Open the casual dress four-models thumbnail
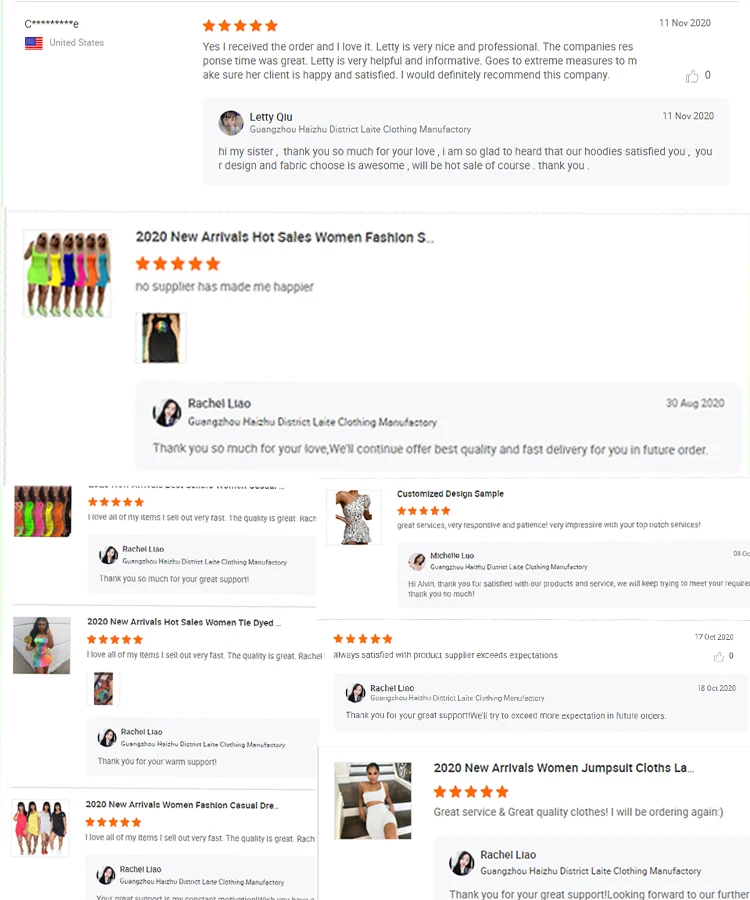 click(40, 828)
